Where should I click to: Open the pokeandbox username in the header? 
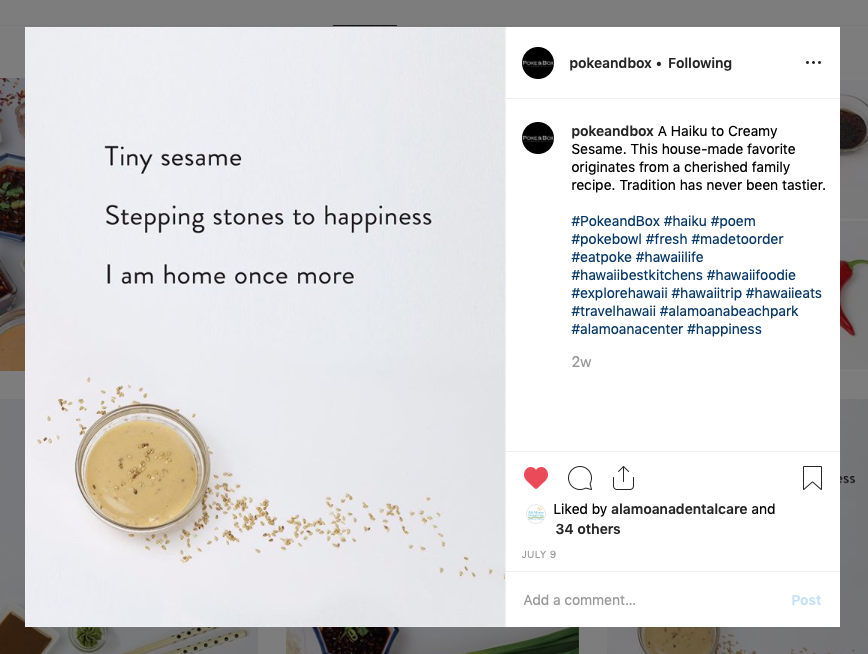(610, 63)
